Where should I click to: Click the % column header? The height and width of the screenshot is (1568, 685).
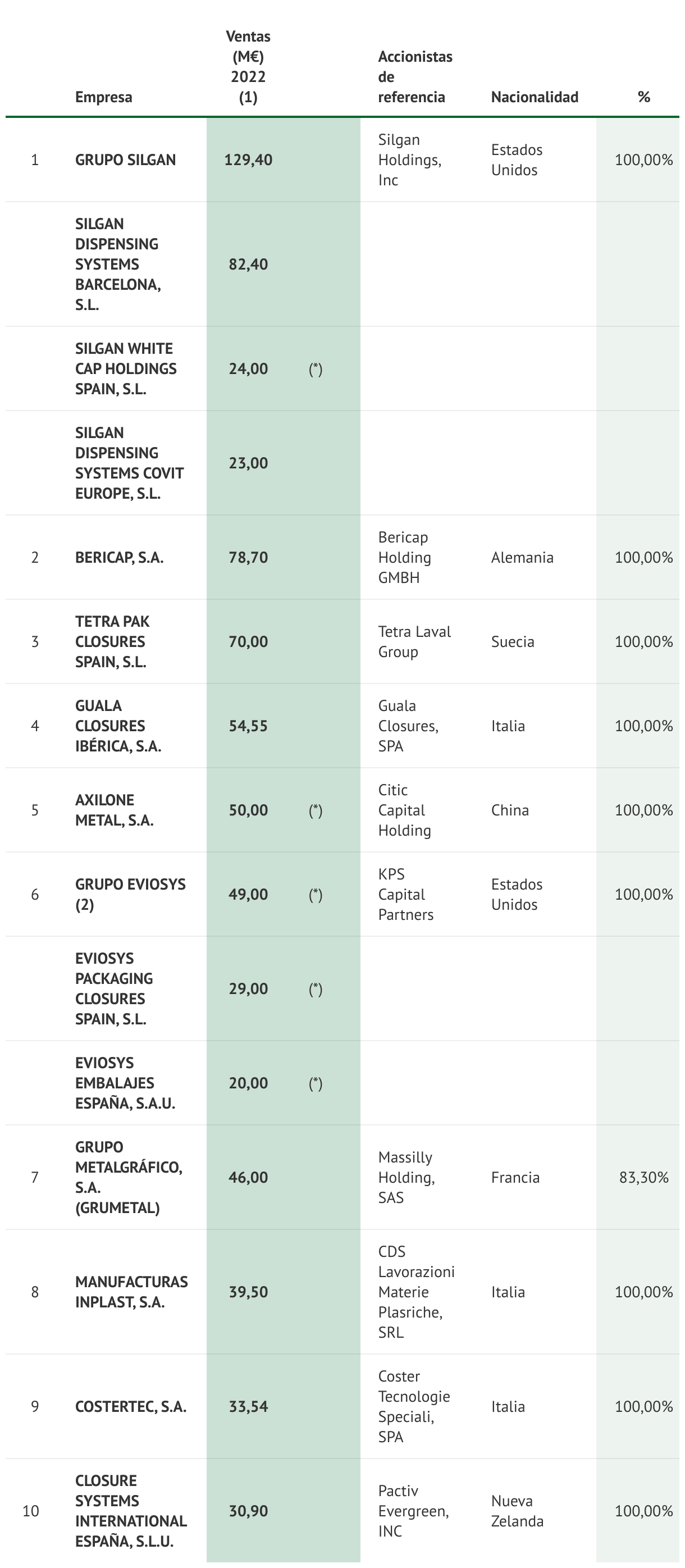(x=643, y=97)
